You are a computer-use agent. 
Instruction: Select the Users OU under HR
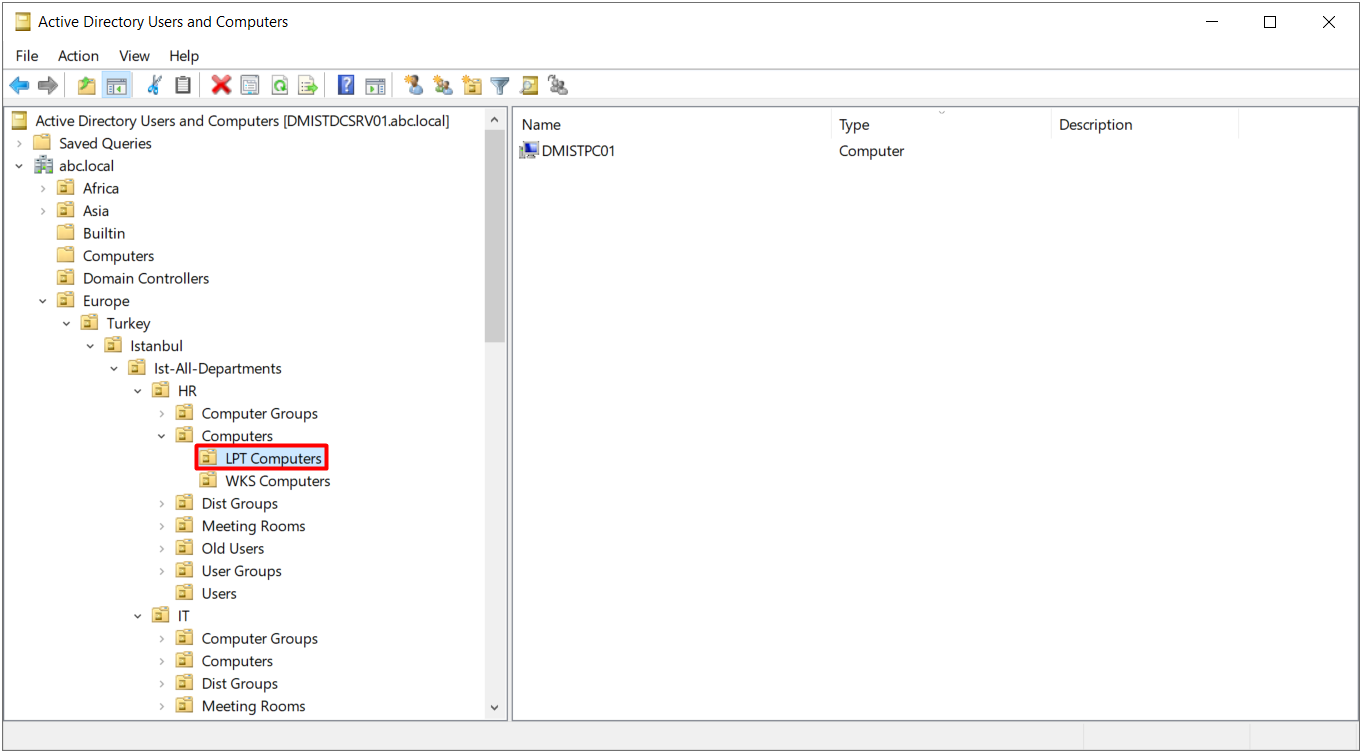click(x=219, y=593)
